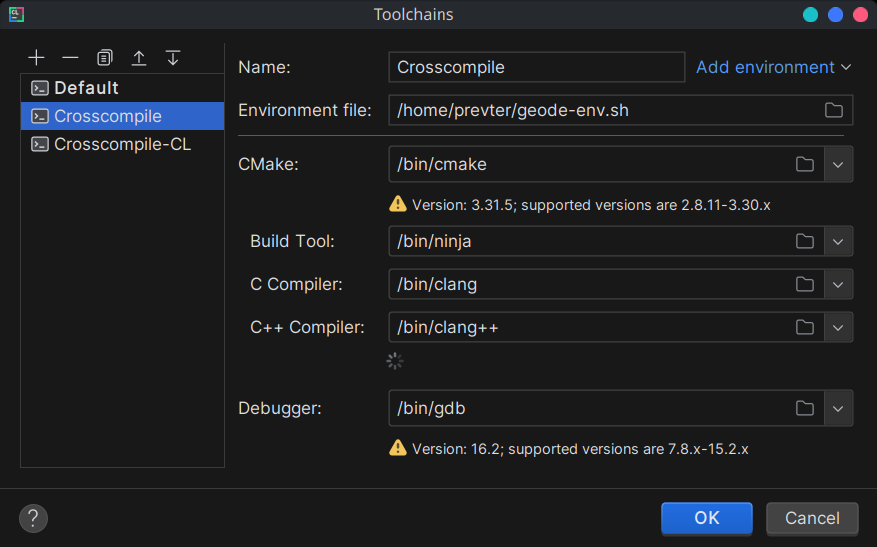This screenshot has width=877, height=547.
Task: Click the red close window button
Action: pyautogui.click(x=860, y=15)
